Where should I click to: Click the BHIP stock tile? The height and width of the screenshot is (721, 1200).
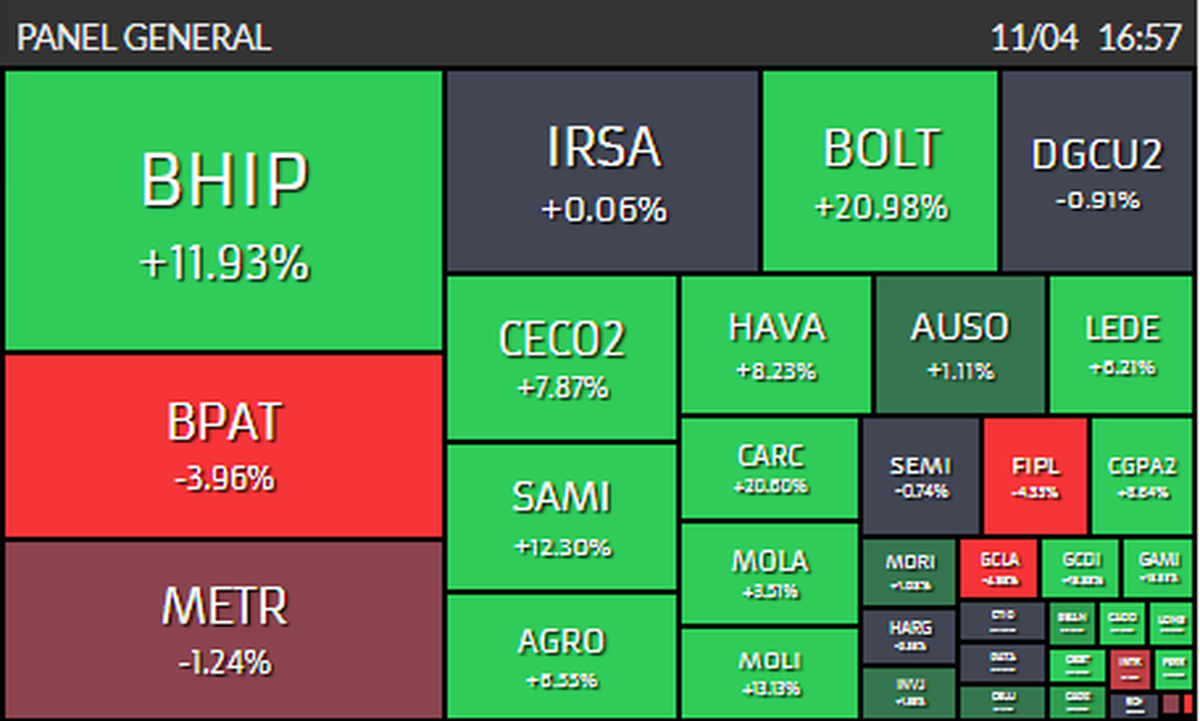coord(224,210)
